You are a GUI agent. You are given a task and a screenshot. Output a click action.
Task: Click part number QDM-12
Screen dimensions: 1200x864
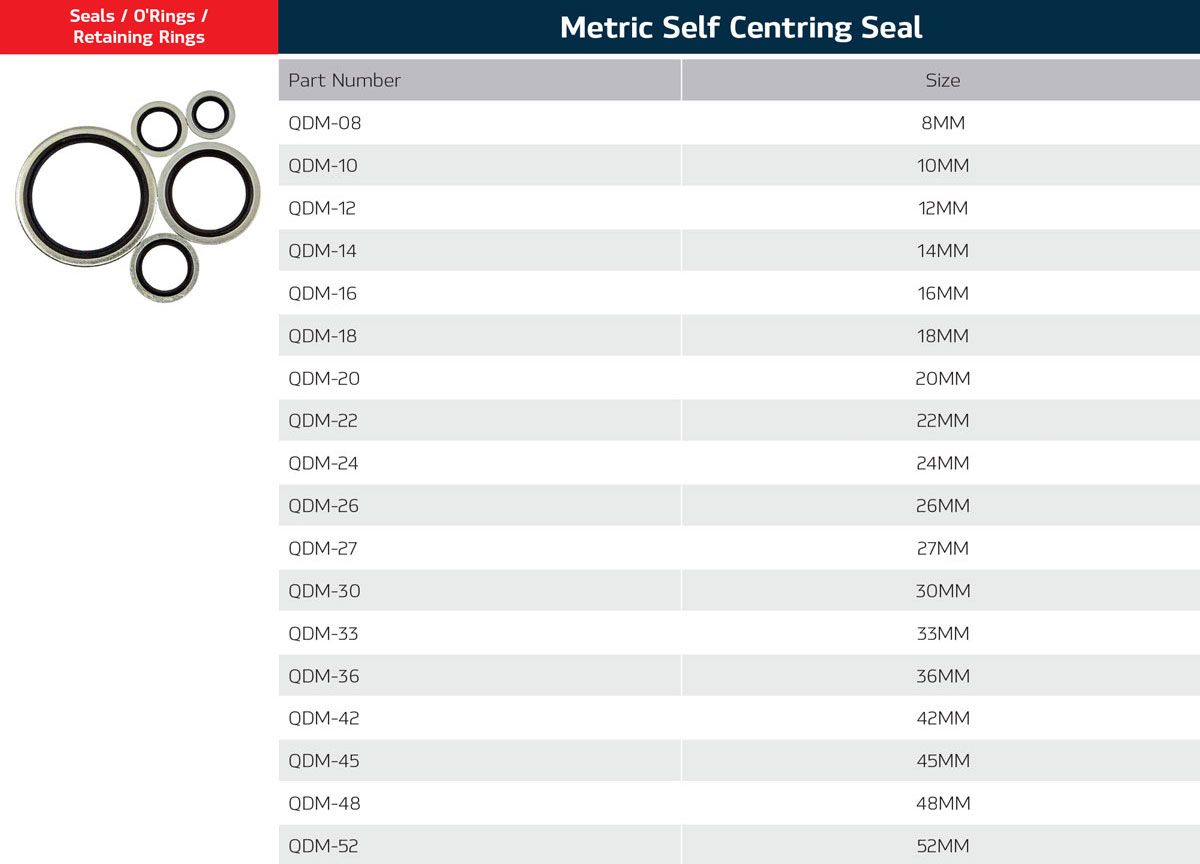click(322, 208)
